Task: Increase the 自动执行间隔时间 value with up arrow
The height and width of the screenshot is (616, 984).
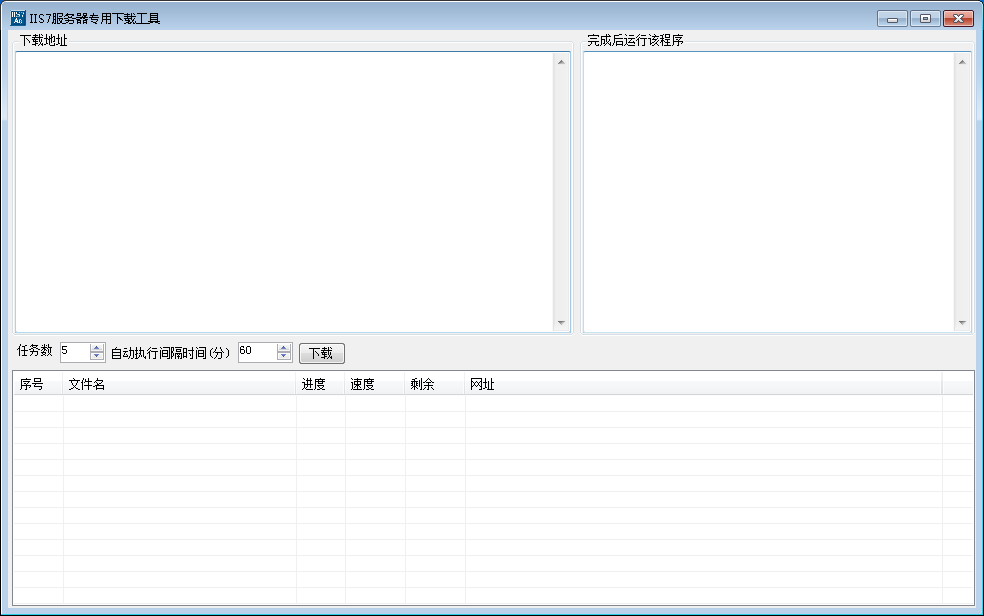Action: click(284, 348)
